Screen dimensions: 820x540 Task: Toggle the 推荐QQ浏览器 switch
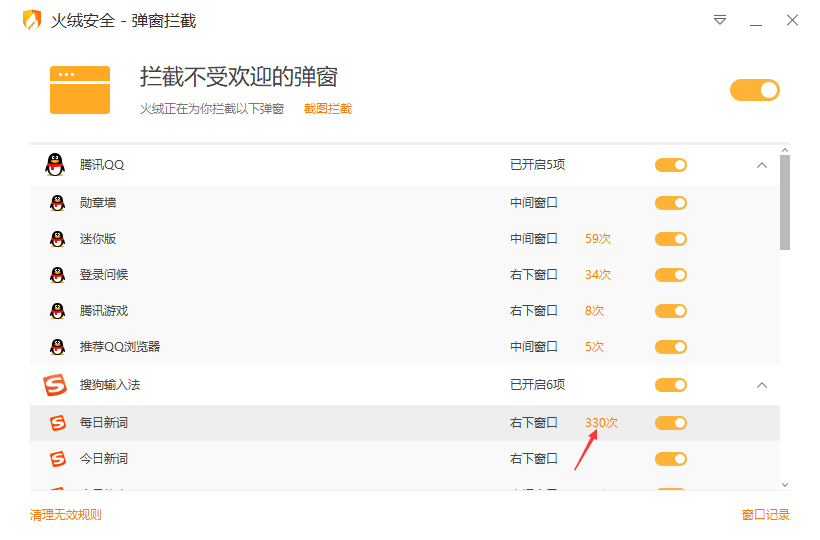coord(671,347)
